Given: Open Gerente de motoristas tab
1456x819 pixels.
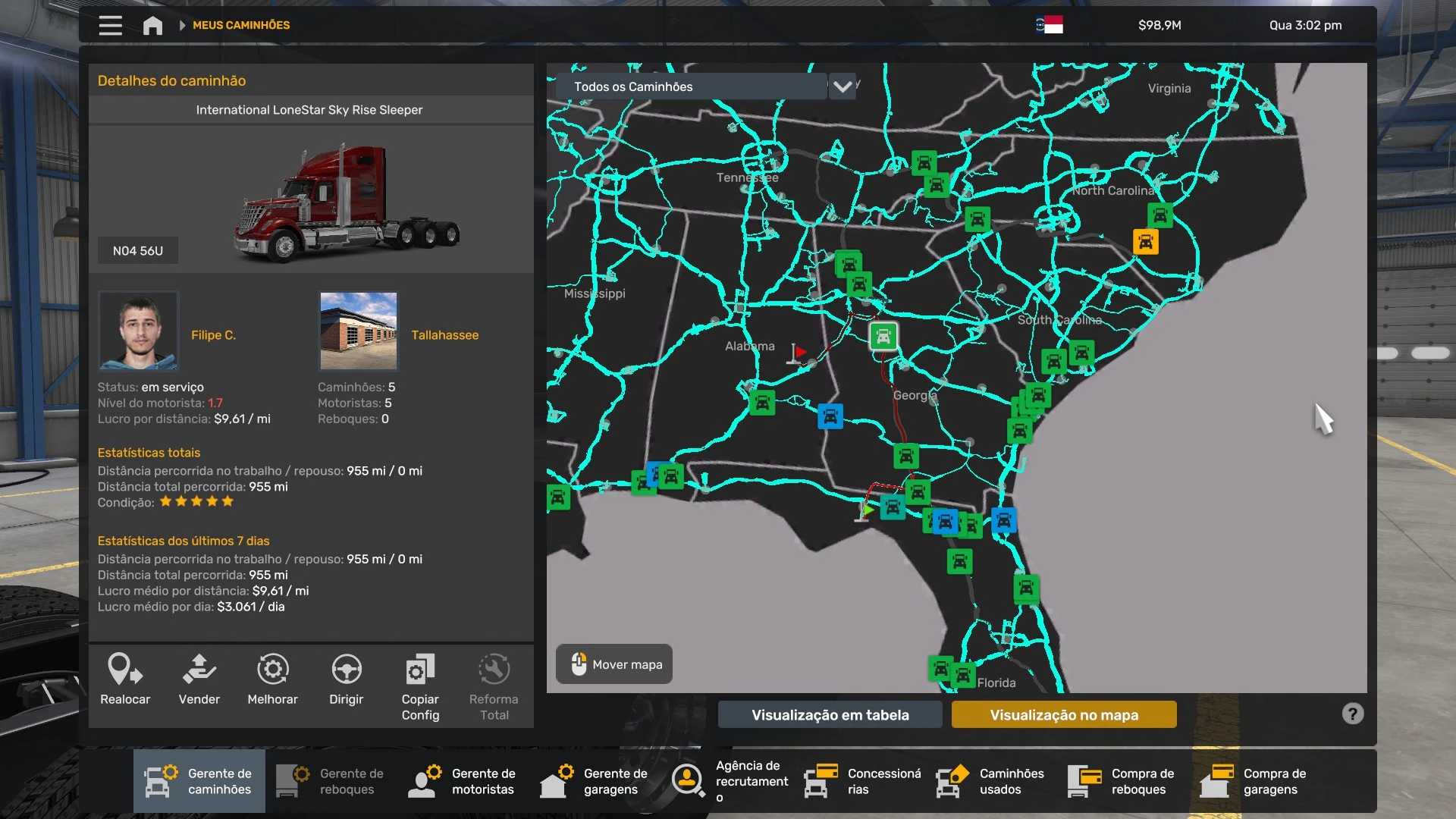Looking at the screenshot, I should click(x=463, y=781).
